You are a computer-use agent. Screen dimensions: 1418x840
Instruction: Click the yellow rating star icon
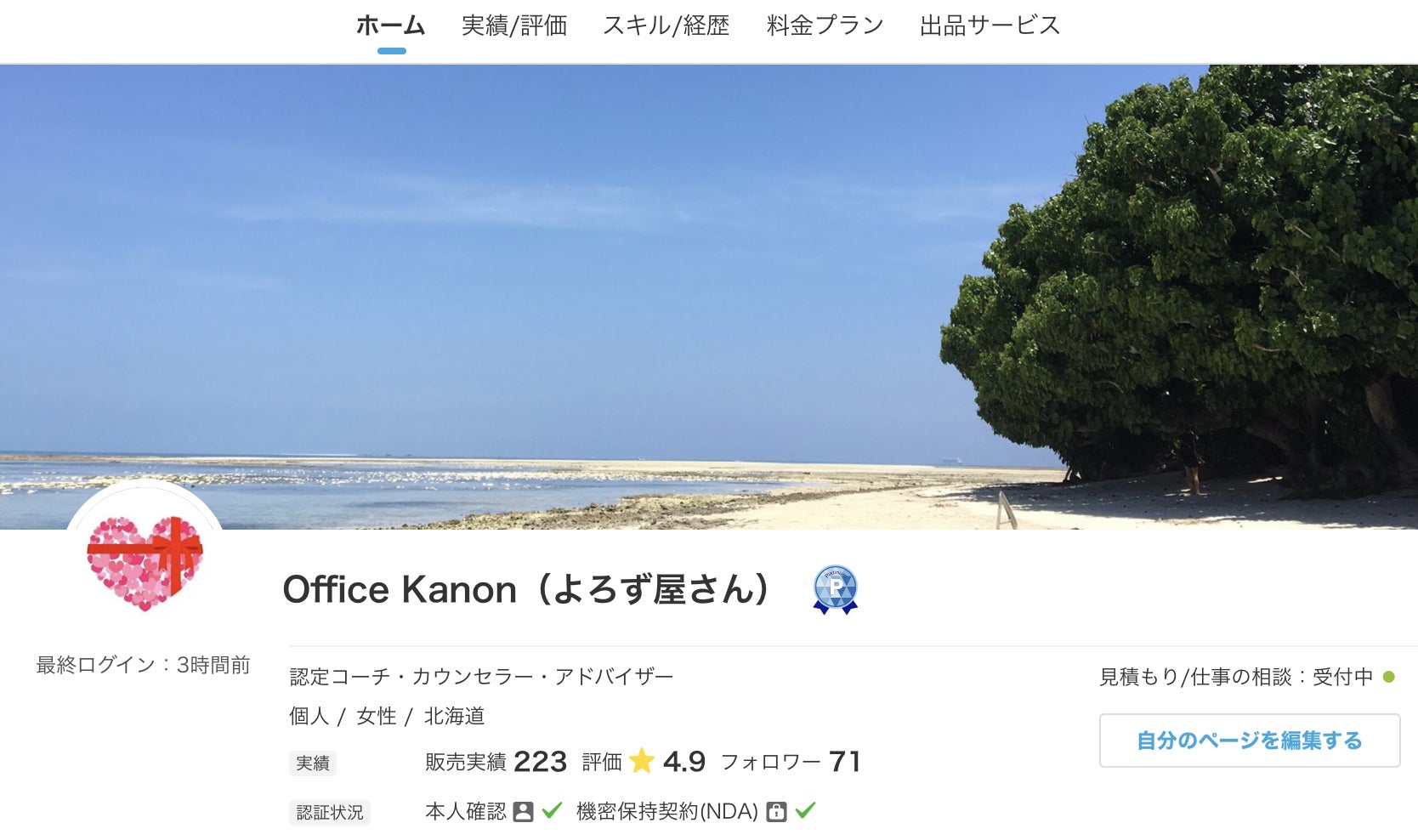[x=642, y=761]
